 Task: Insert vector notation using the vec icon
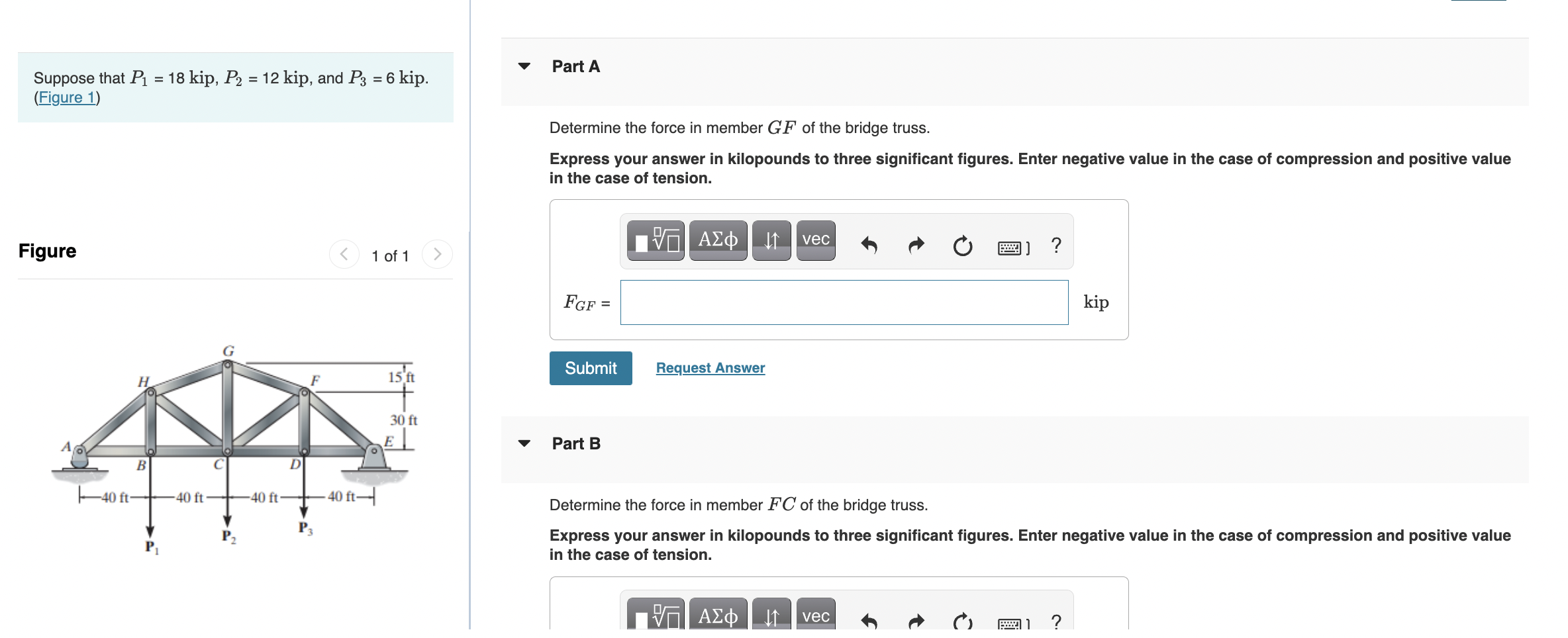(815, 240)
